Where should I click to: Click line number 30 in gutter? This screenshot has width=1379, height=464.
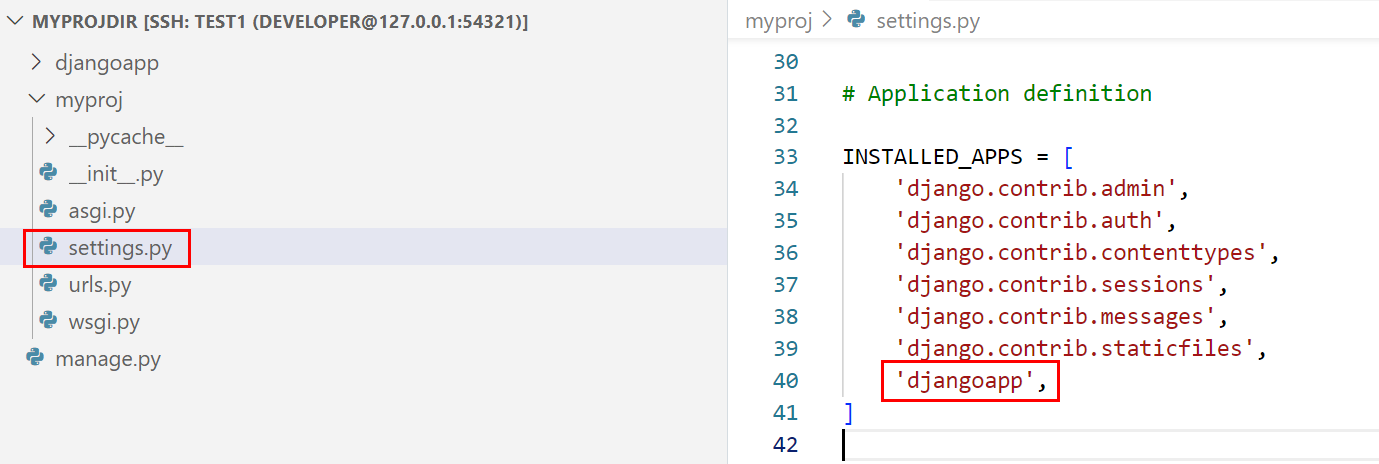coord(786,61)
